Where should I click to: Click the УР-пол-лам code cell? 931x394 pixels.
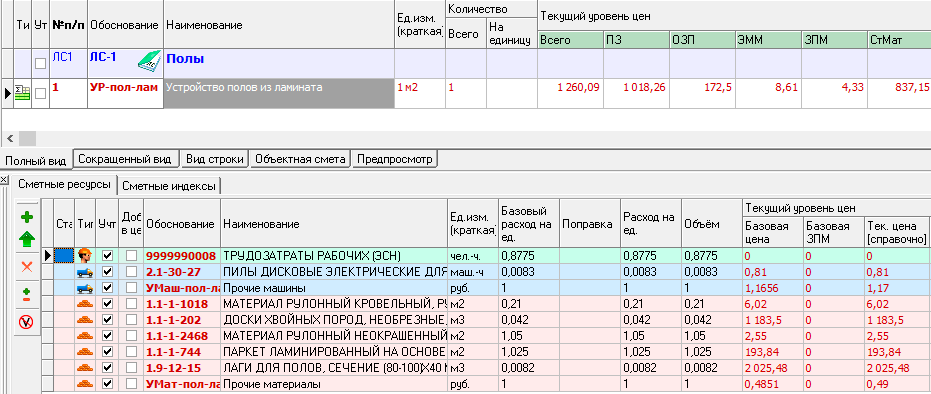tap(125, 93)
